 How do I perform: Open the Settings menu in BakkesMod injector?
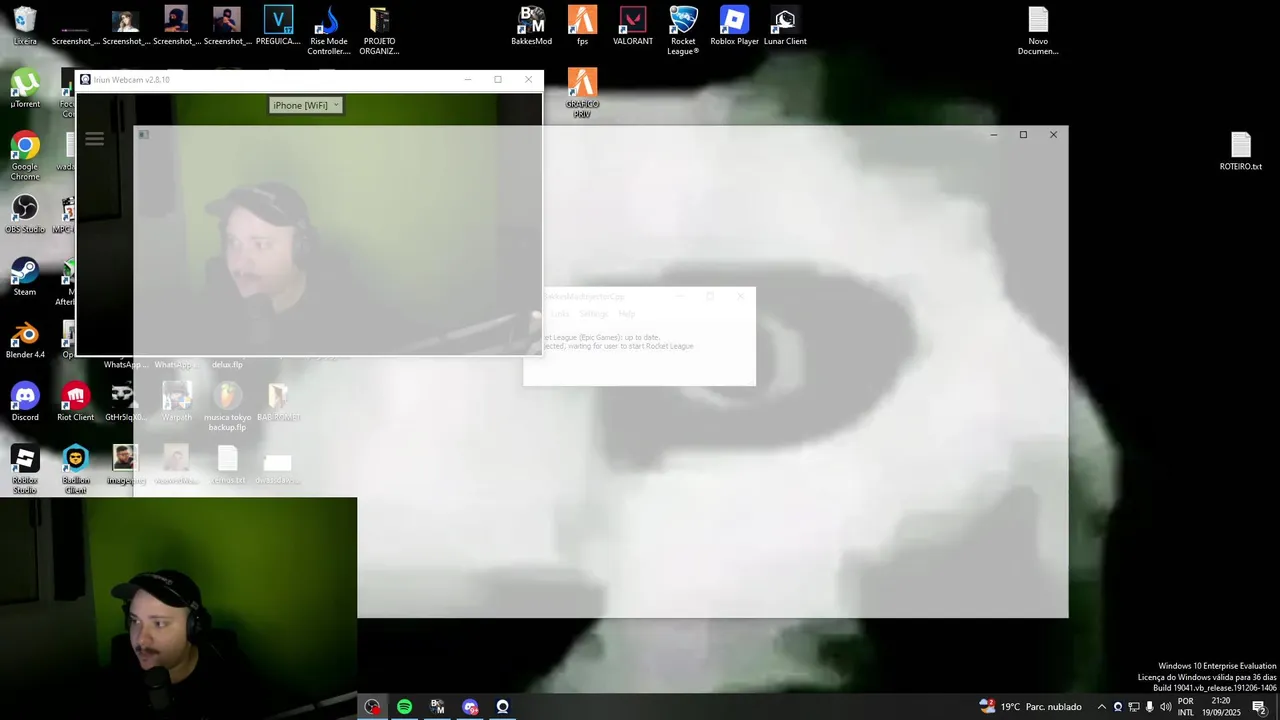(593, 314)
